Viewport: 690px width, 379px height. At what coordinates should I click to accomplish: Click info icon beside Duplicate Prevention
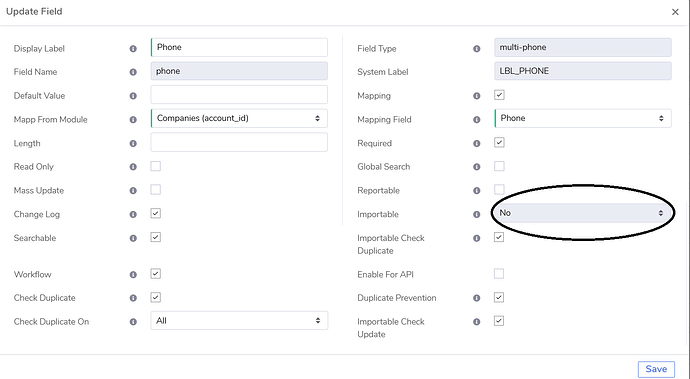click(x=477, y=298)
